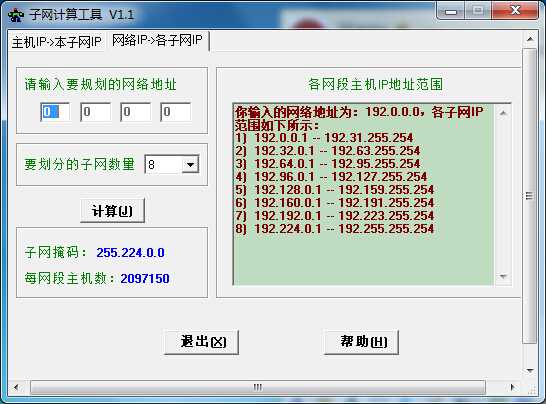Click the 各网段主机IP地址范围 heading
Screen dimensions: 546x404
point(375,84)
